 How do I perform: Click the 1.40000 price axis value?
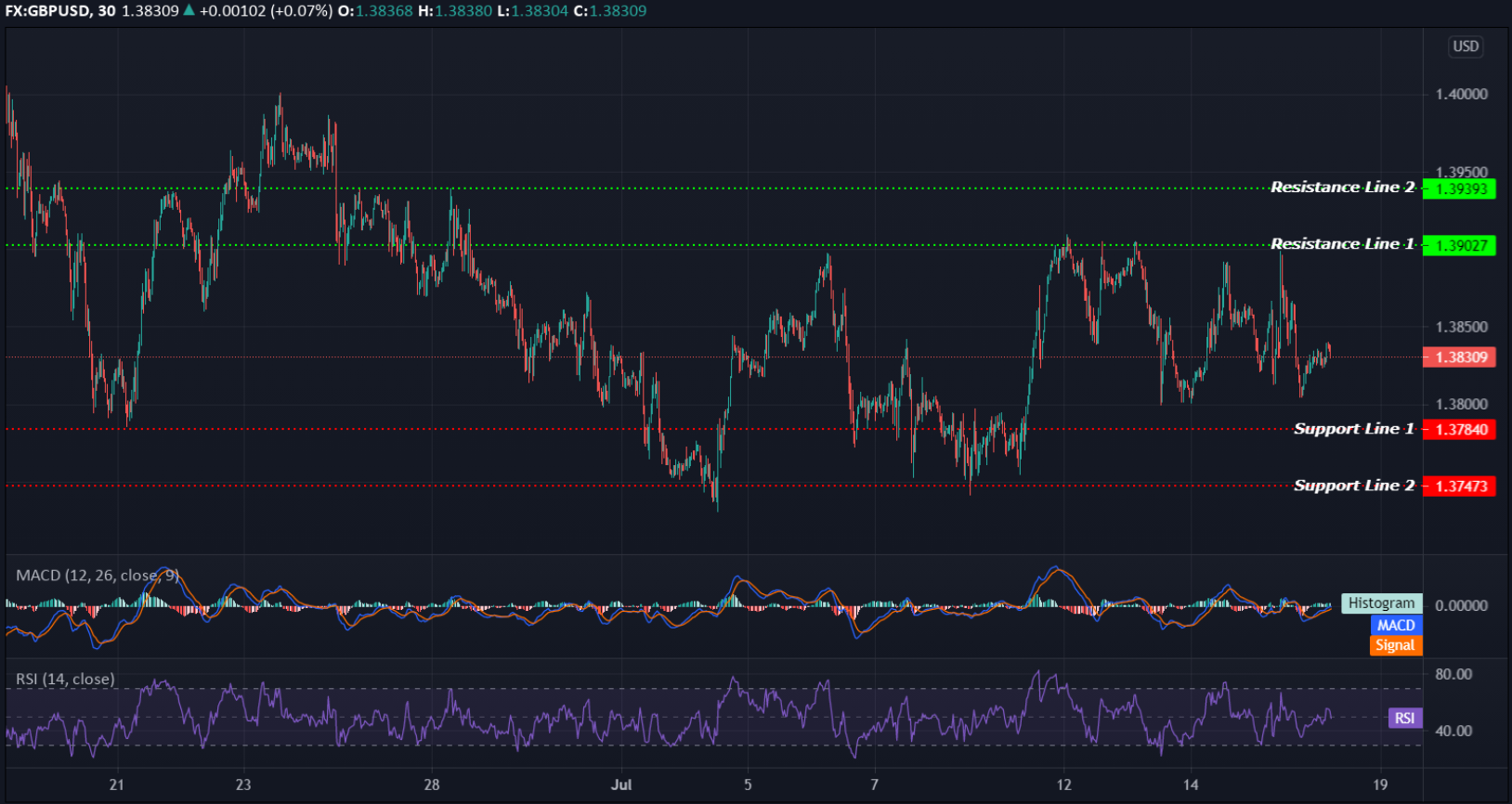(1461, 95)
